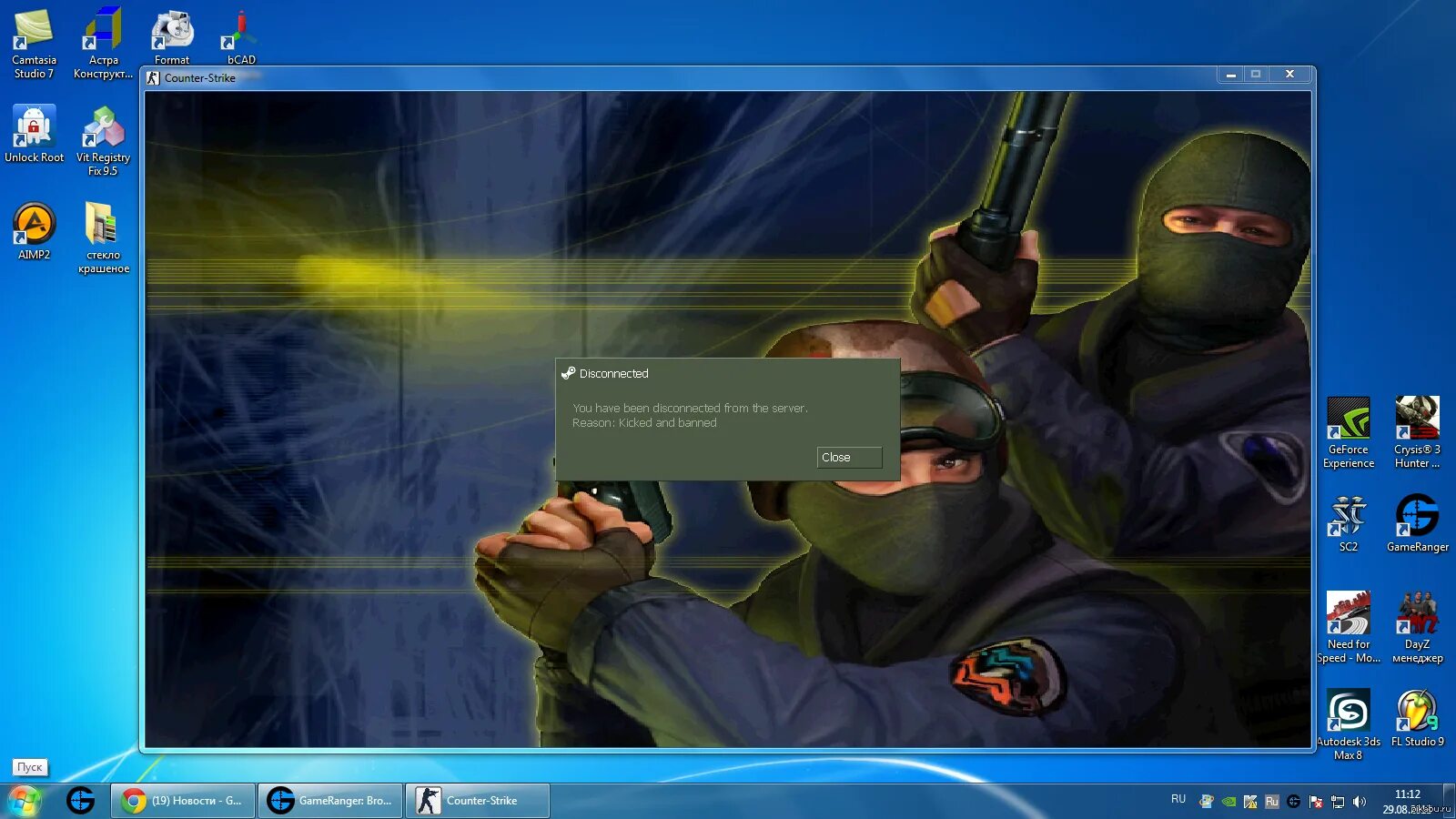Select the Unlock Root desktop icon
Screen dimensions: 1456x819
tap(34, 135)
